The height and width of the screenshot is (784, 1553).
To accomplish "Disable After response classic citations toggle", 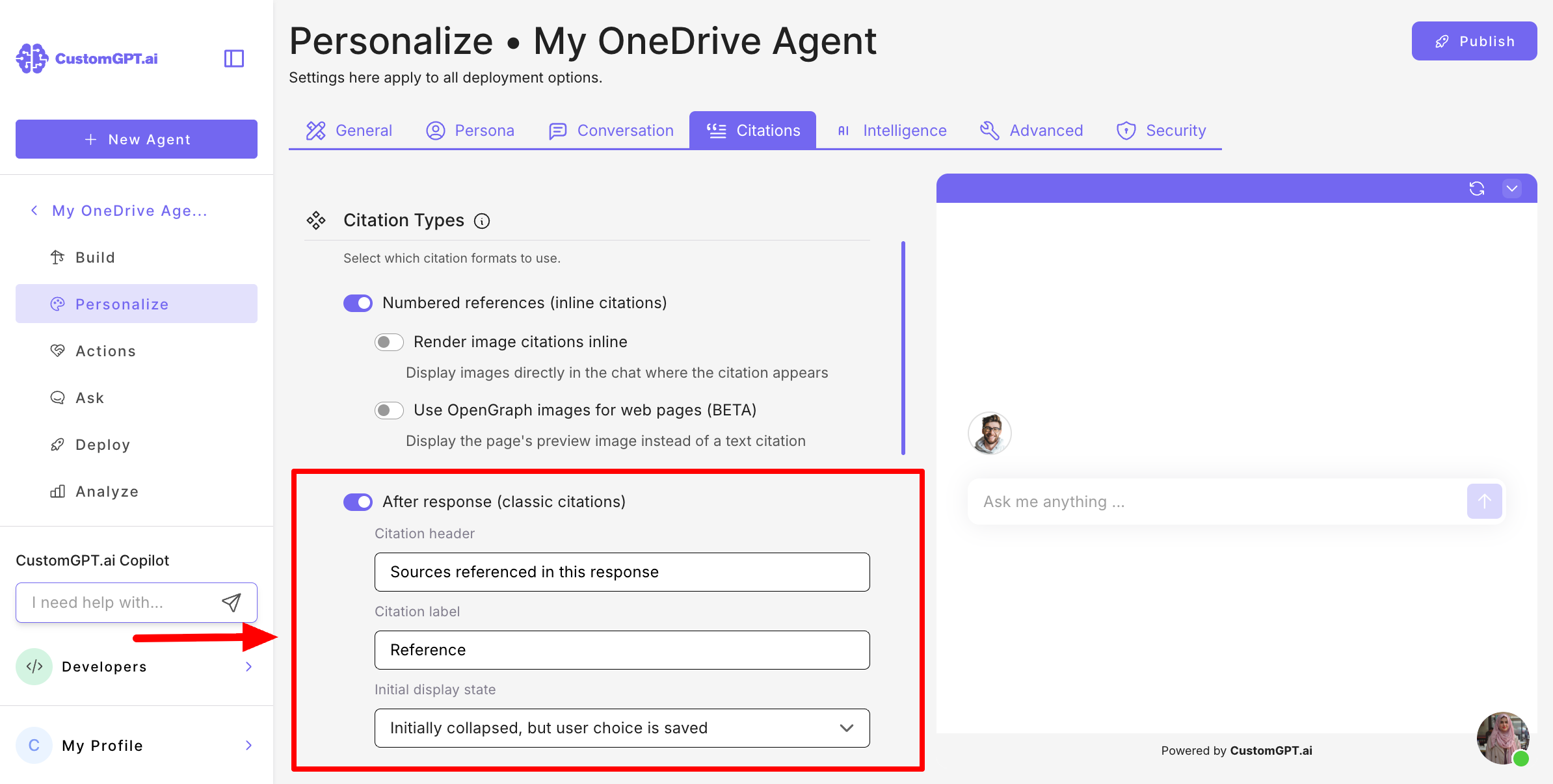I will [x=358, y=502].
